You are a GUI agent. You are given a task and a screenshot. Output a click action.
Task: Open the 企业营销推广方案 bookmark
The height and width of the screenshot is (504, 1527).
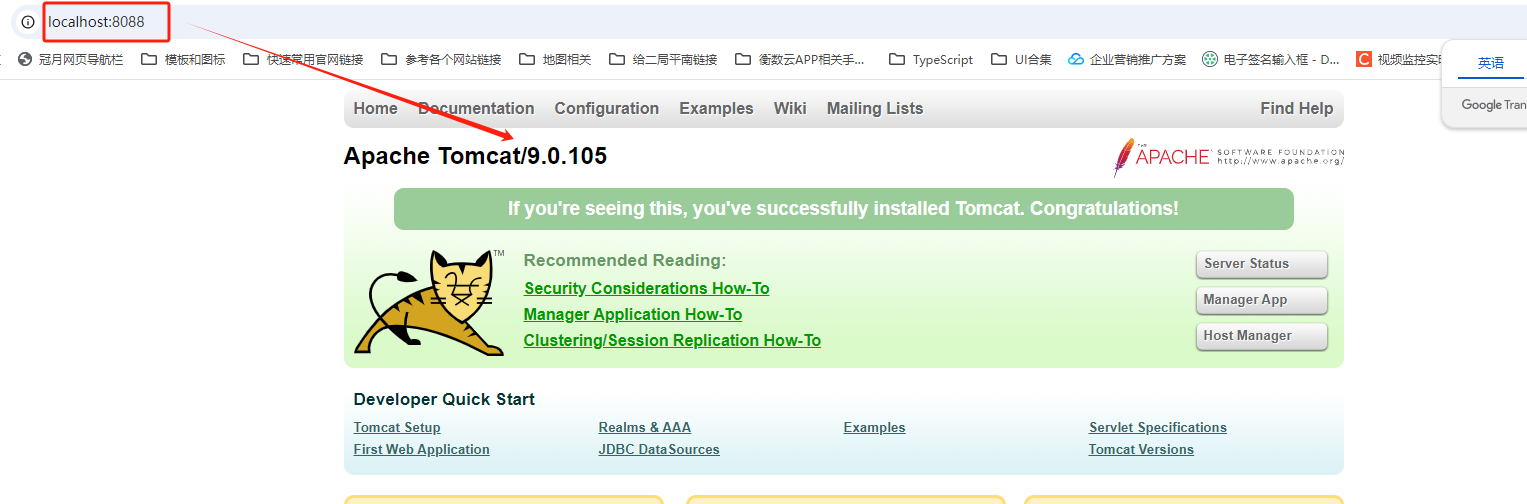pos(1127,60)
